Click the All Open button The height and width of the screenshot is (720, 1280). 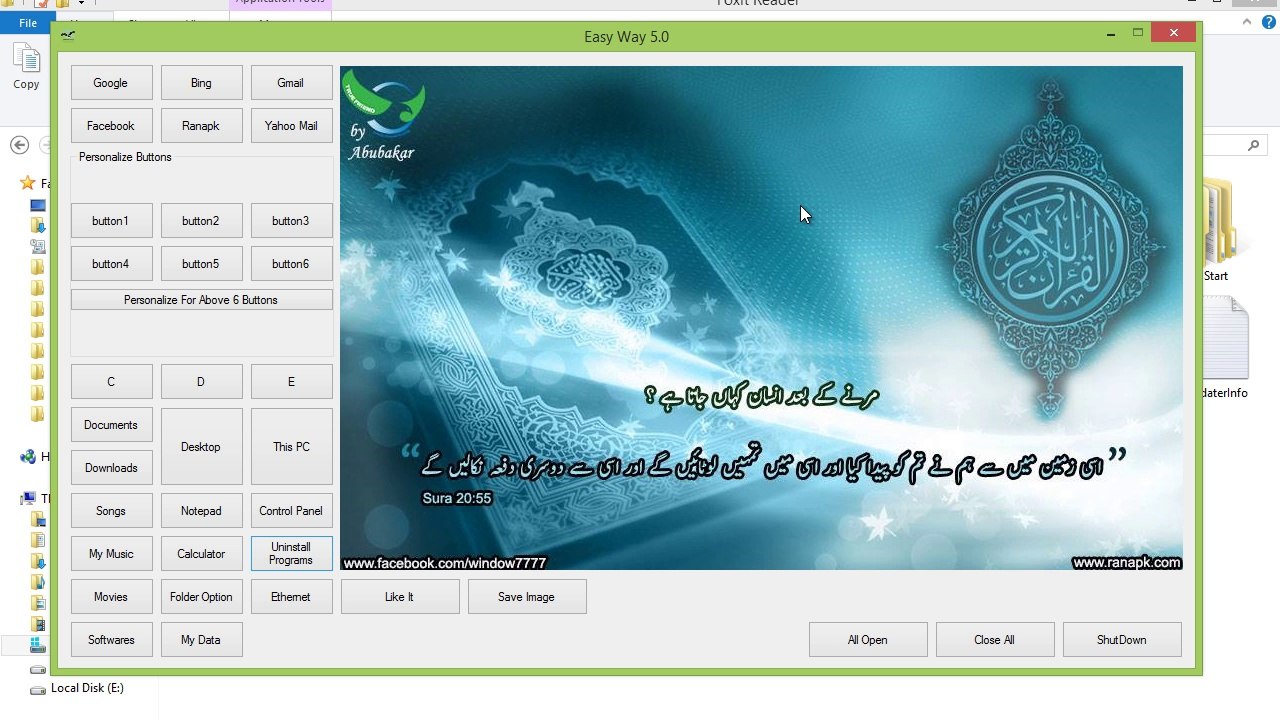(868, 640)
